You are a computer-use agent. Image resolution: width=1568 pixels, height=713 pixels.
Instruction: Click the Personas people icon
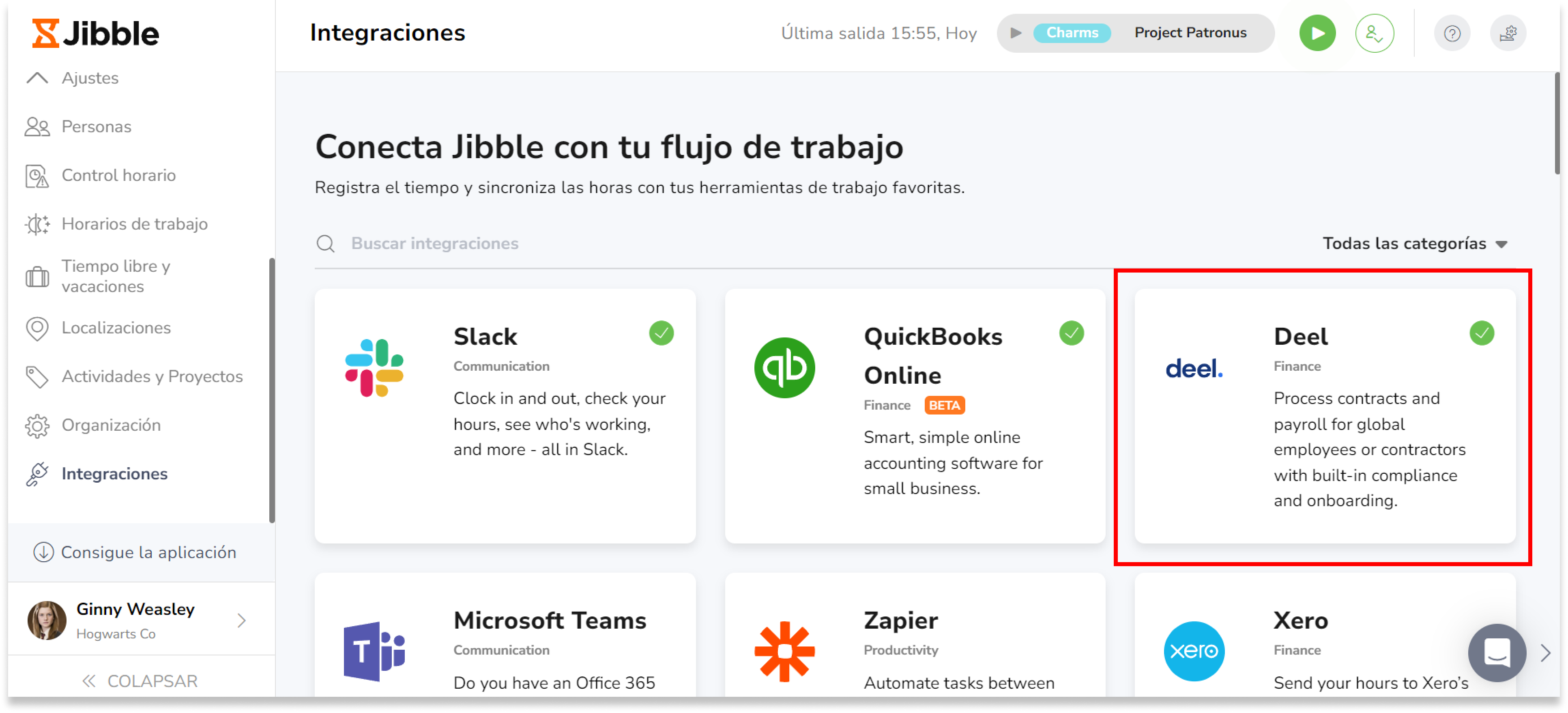[37, 127]
